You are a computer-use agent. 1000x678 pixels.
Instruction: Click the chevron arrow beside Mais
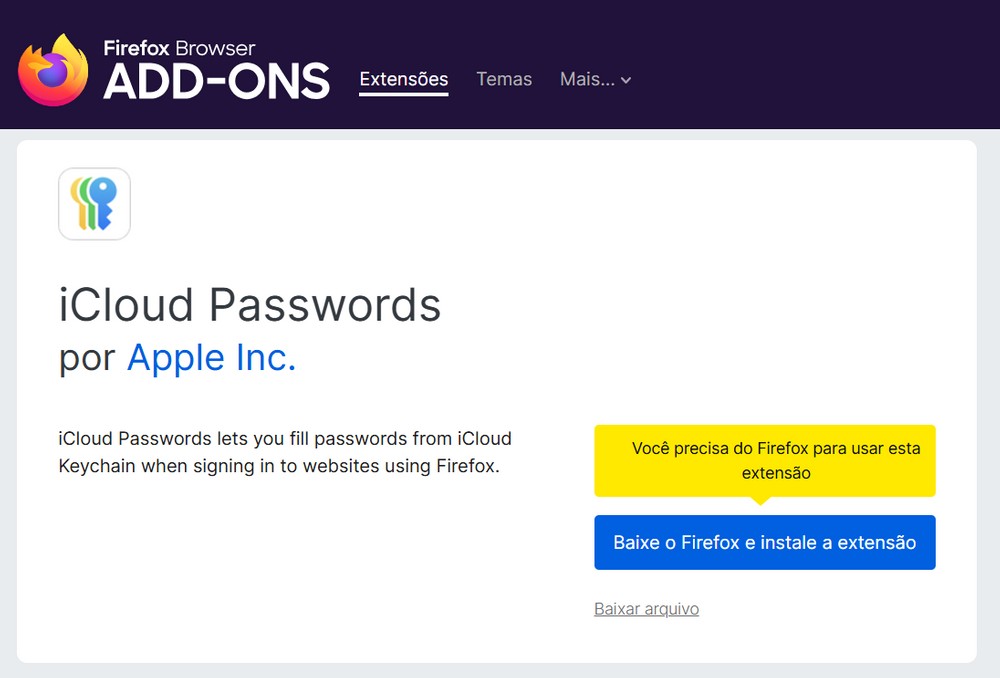pyautogui.click(x=626, y=81)
